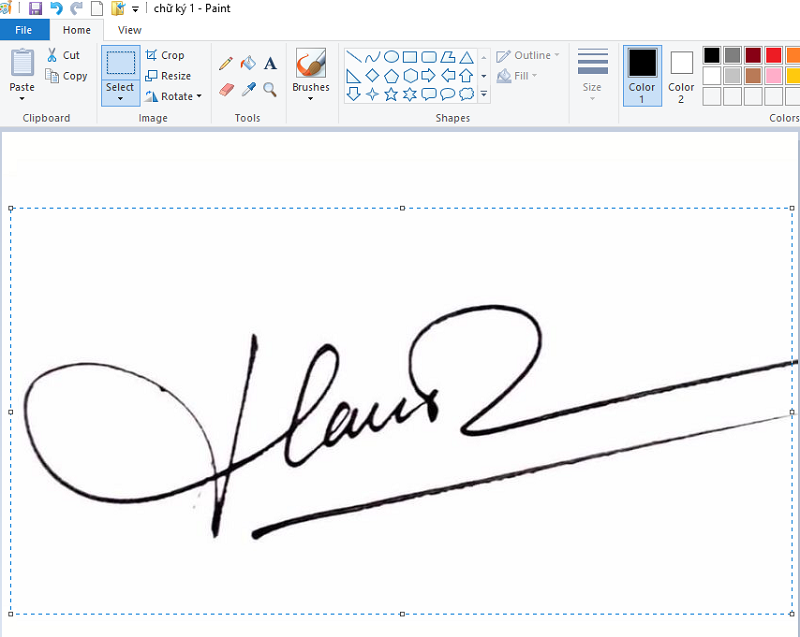This screenshot has height=637, width=800.
Task: Select the Eraser tool
Action: point(226,90)
